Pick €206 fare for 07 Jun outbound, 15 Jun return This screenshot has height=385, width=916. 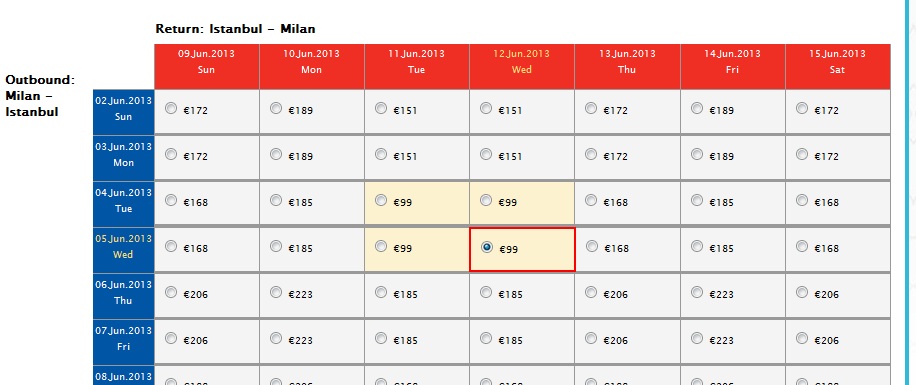click(802, 338)
